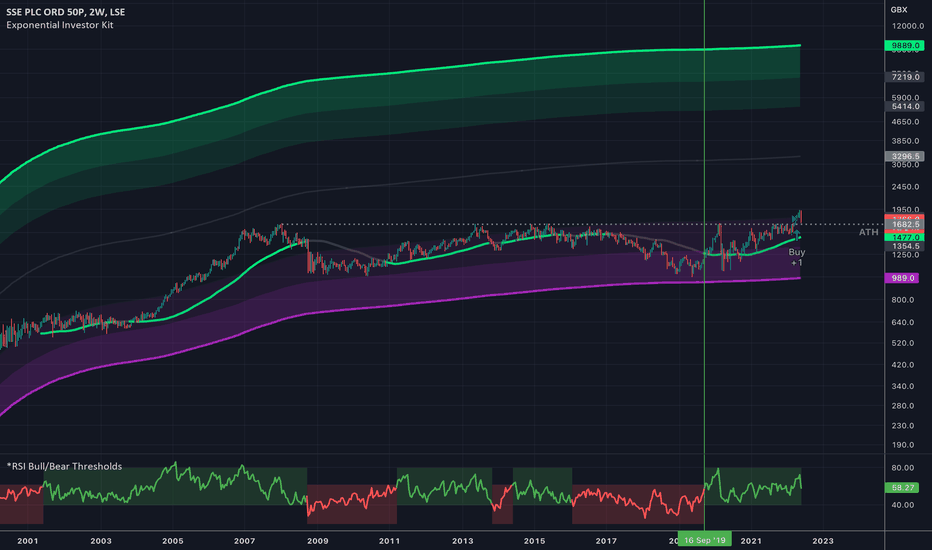Click the 12000.0 price axis value

[908, 26]
